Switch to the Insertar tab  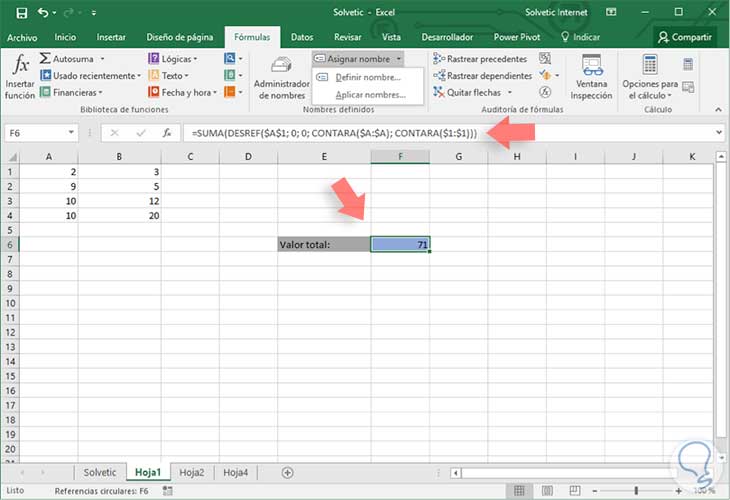tap(111, 37)
